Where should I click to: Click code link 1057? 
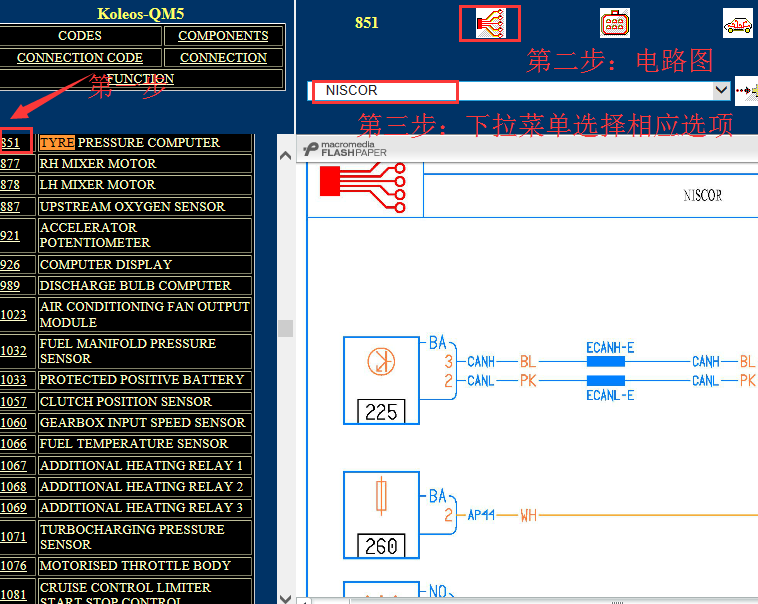[13, 402]
